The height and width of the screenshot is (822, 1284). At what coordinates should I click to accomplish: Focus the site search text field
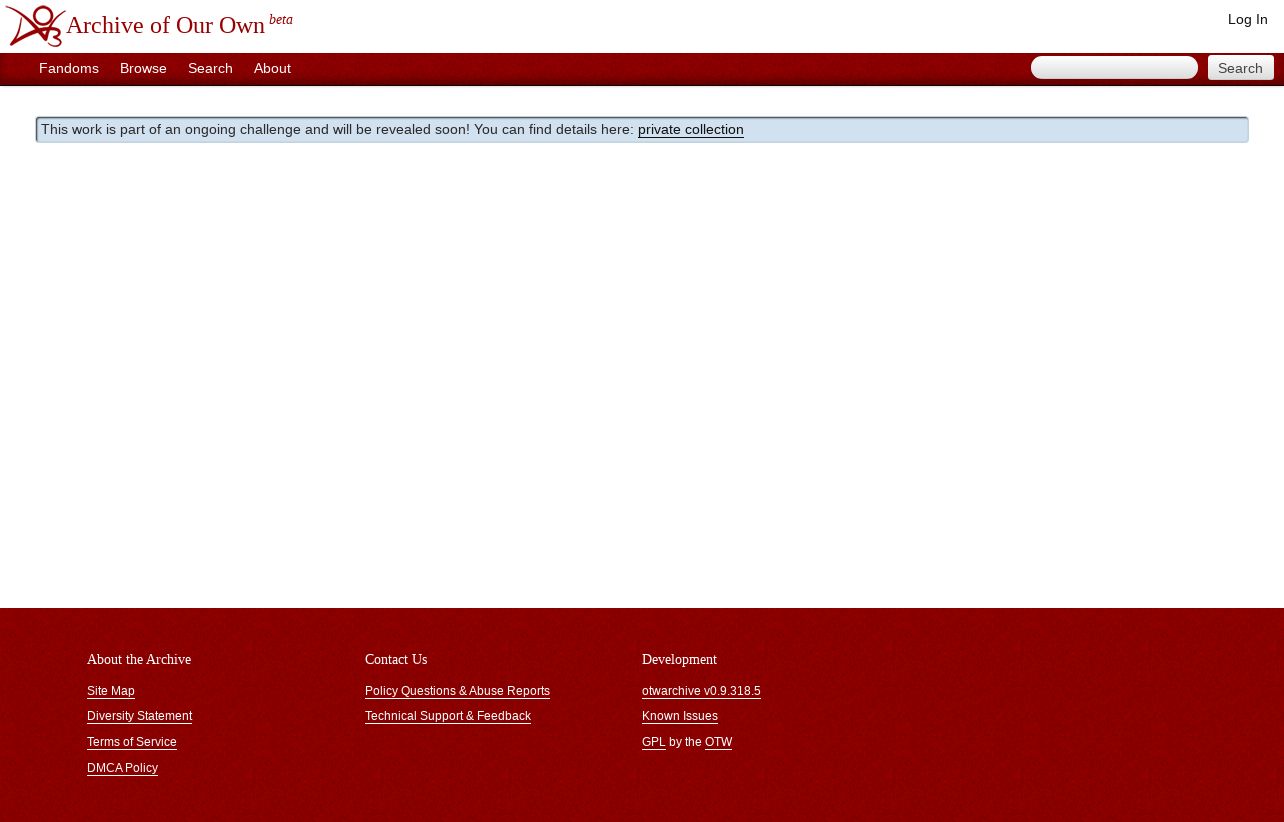click(x=1114, y=67)
